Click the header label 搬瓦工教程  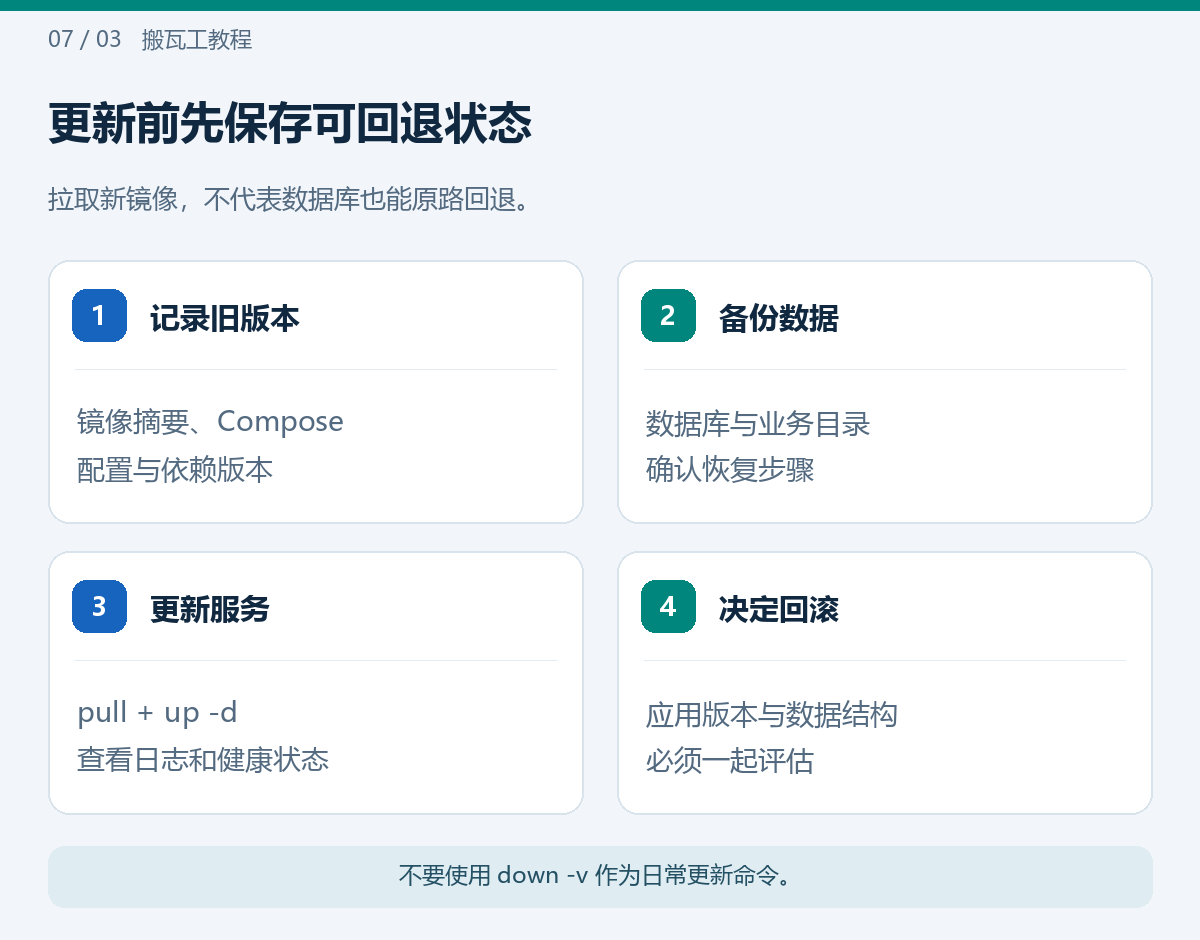pos(197,40)
